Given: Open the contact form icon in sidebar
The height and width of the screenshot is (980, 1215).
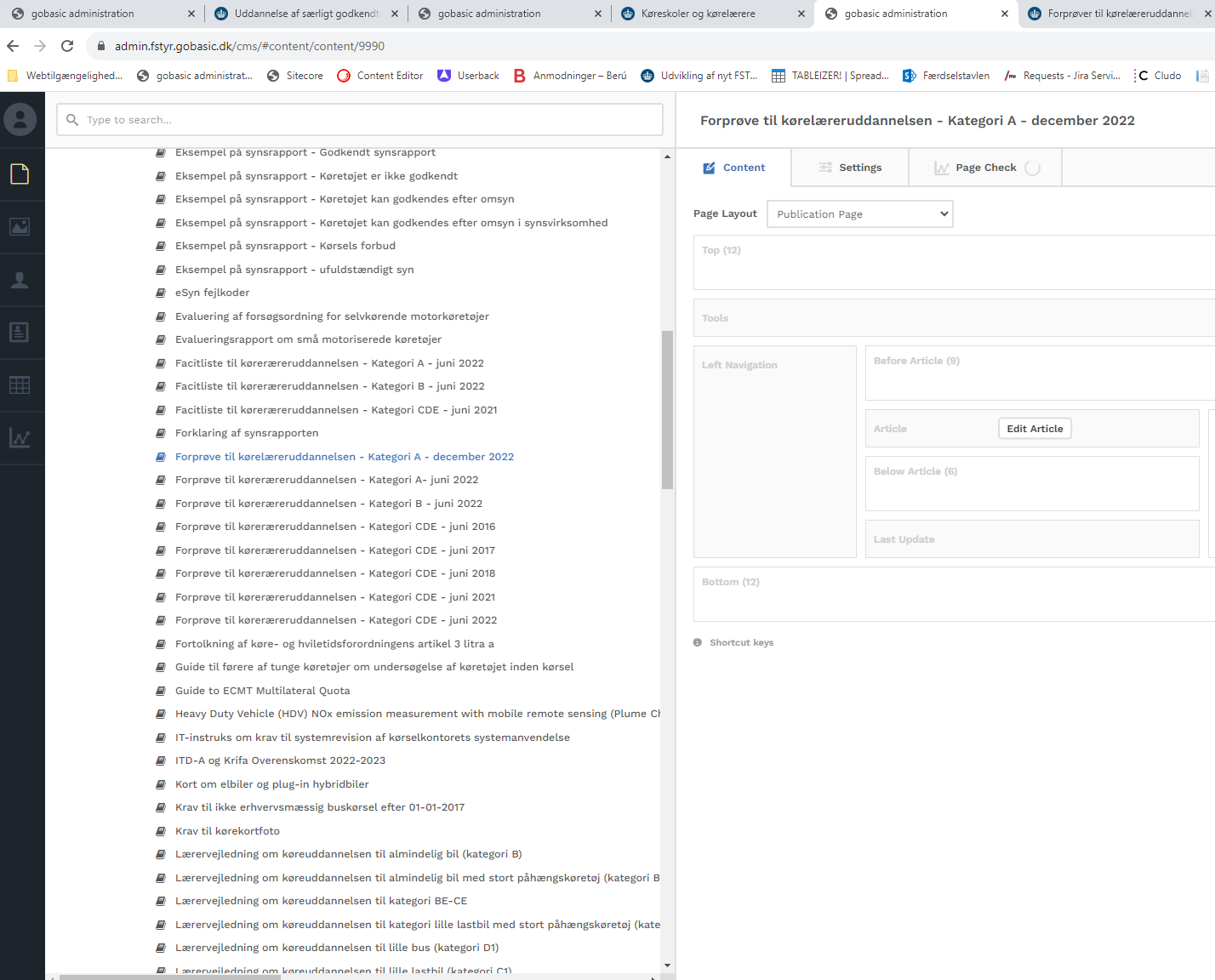Looking at the screenshot, I should tap(20, 333).
